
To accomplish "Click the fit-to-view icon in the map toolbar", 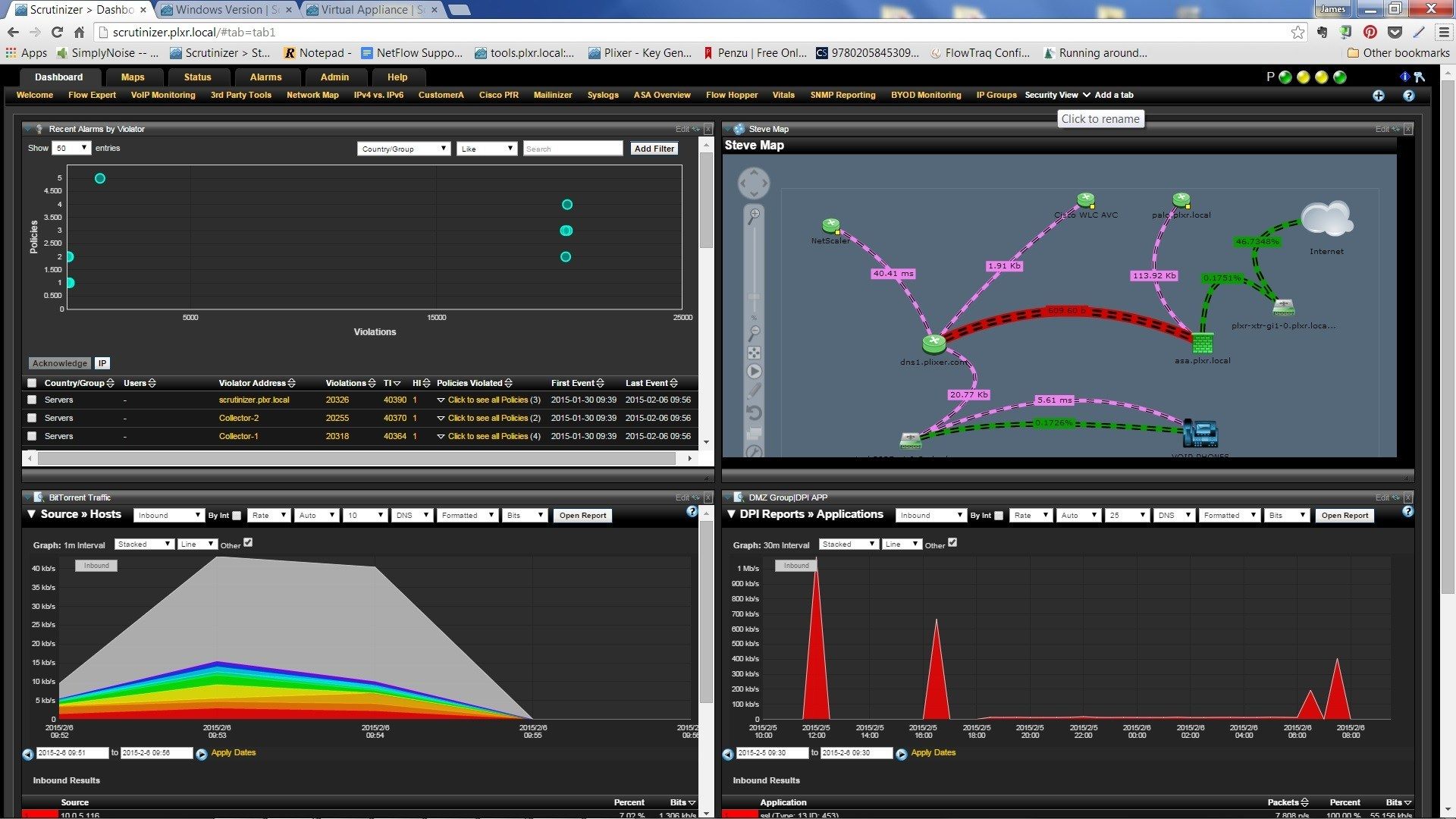I will 754,353.
